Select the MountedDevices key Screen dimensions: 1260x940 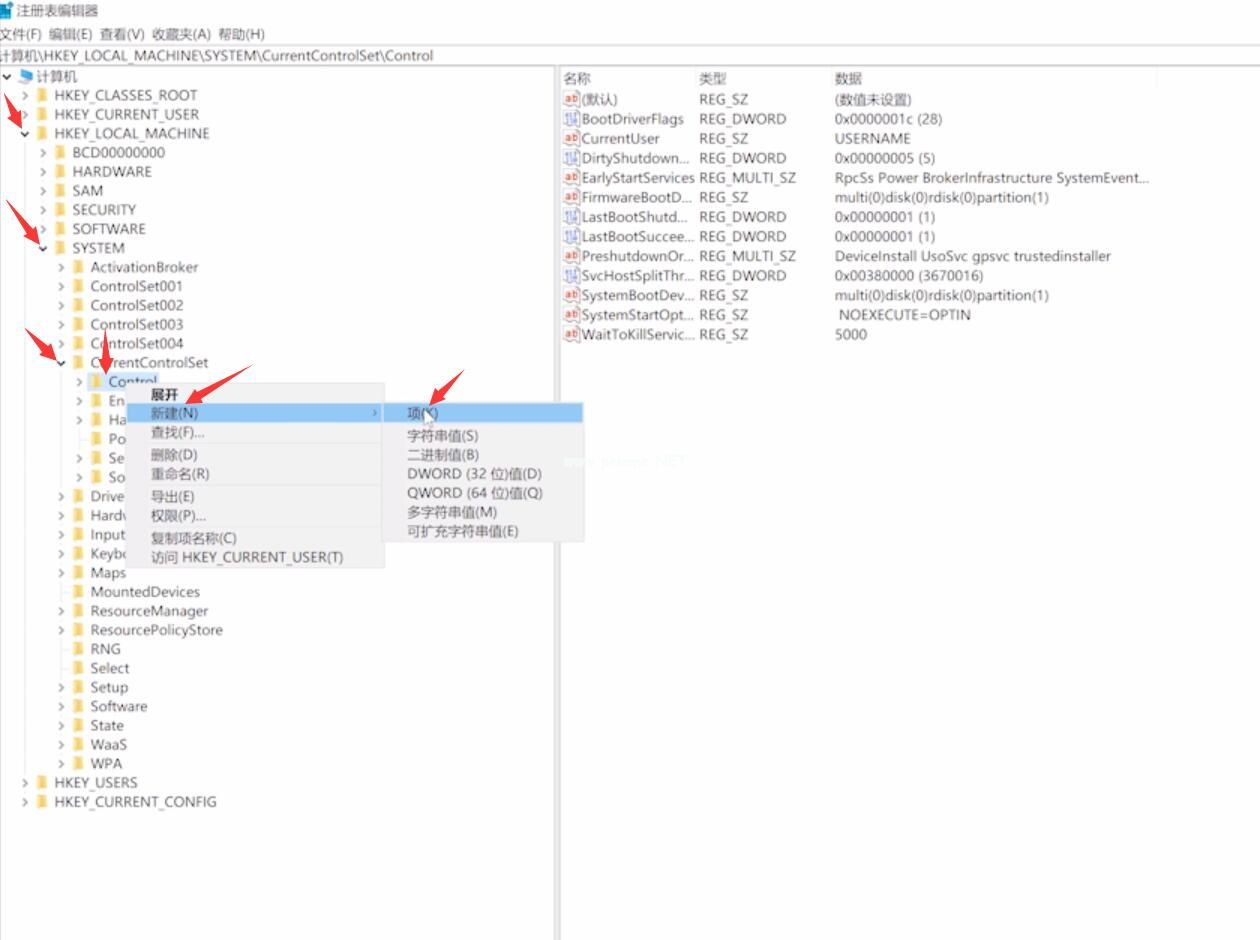[x=145, y=592]
